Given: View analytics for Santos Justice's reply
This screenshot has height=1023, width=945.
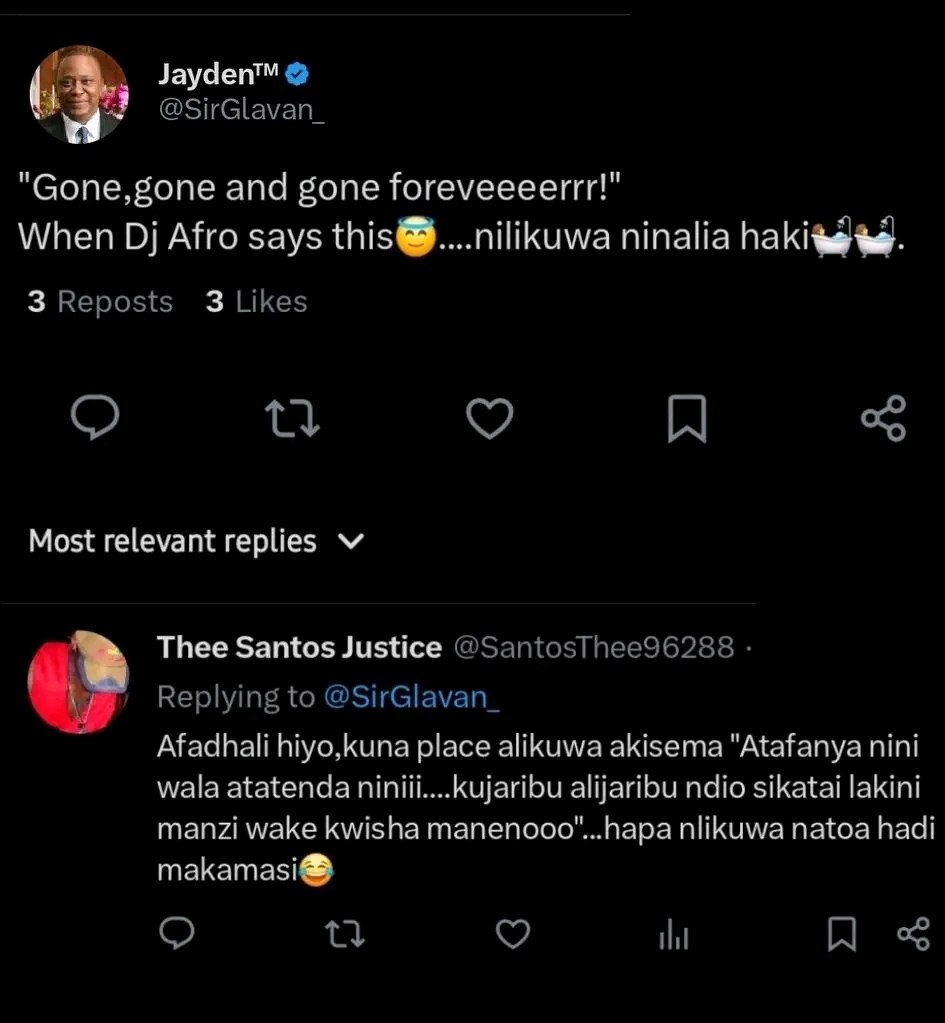Looking at the screenshot, I should 674,934.
